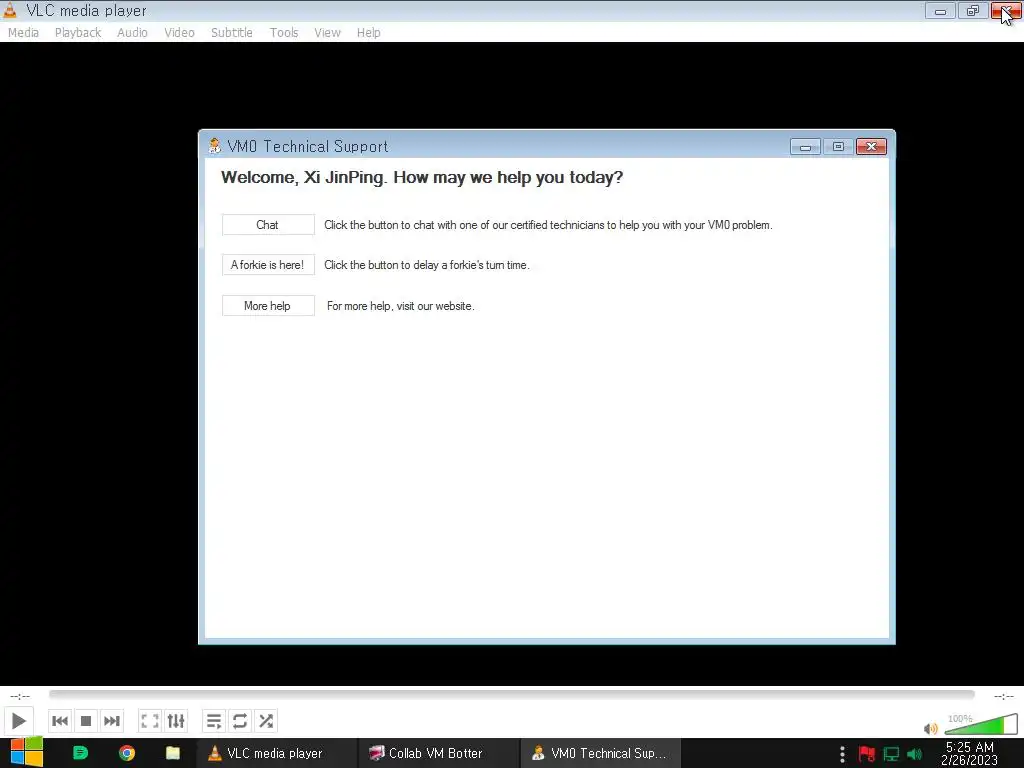The image size is (1024, 768).
Task: Open the Media menu
Action: pyautogui.click(x=24, y=33)
